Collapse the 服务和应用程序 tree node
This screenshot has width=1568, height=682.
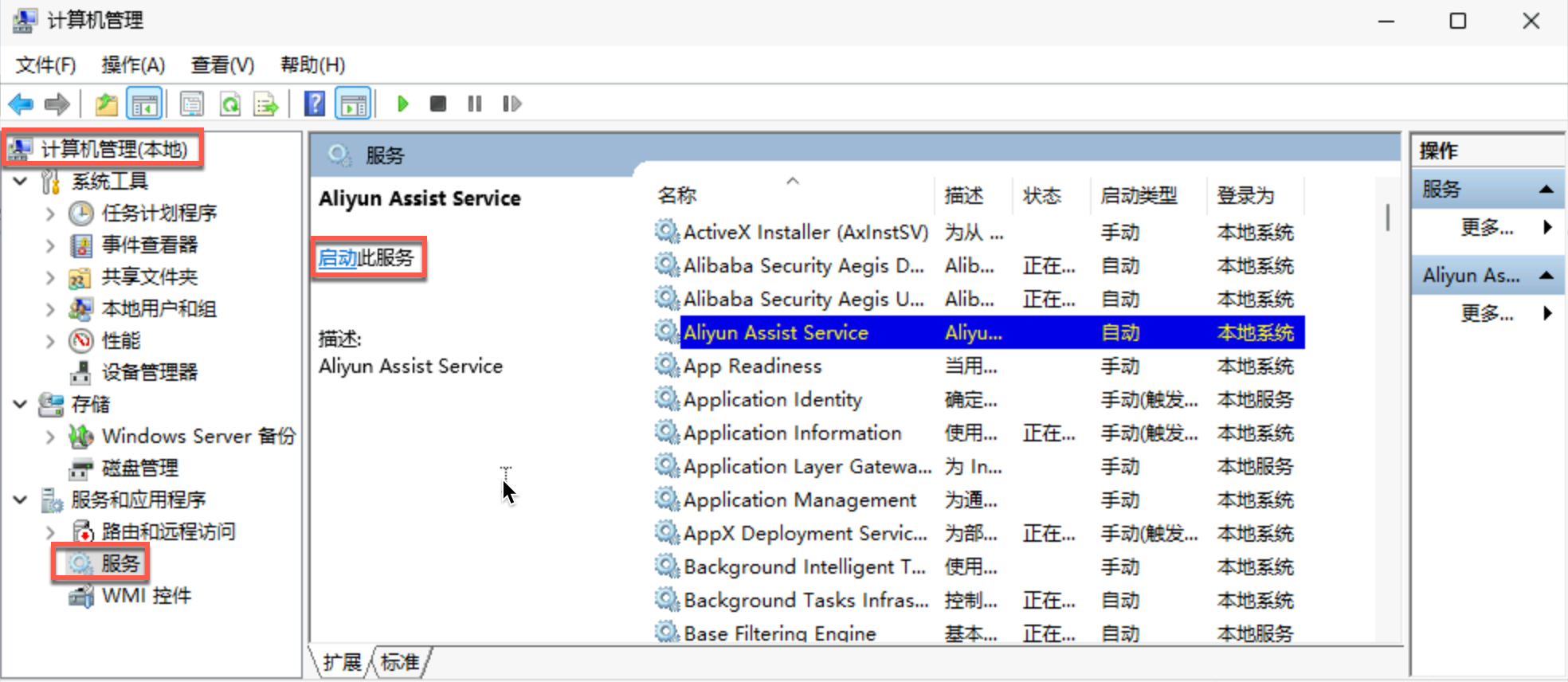[21, 500]
